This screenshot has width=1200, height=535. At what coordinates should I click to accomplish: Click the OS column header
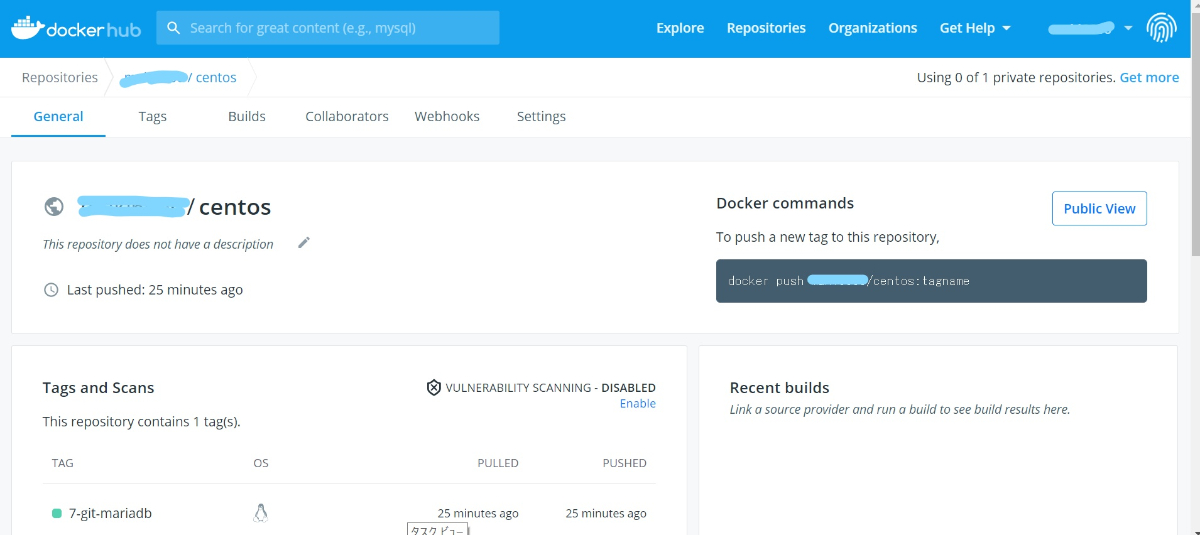pos(261,463)
